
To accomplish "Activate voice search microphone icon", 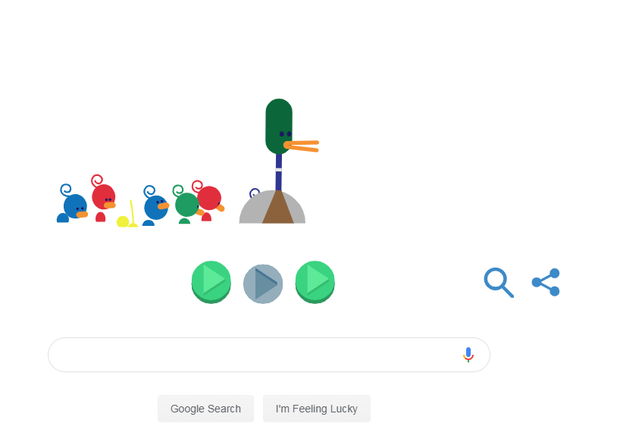I will point(468,355).
